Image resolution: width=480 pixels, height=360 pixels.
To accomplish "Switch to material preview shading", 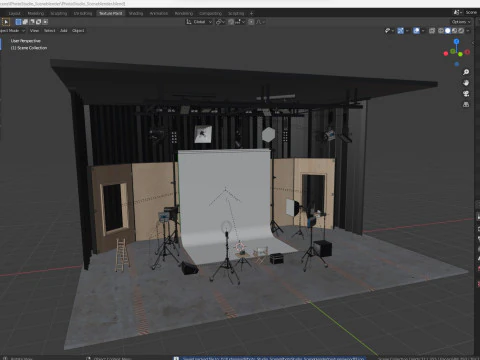I will [454, 31].
